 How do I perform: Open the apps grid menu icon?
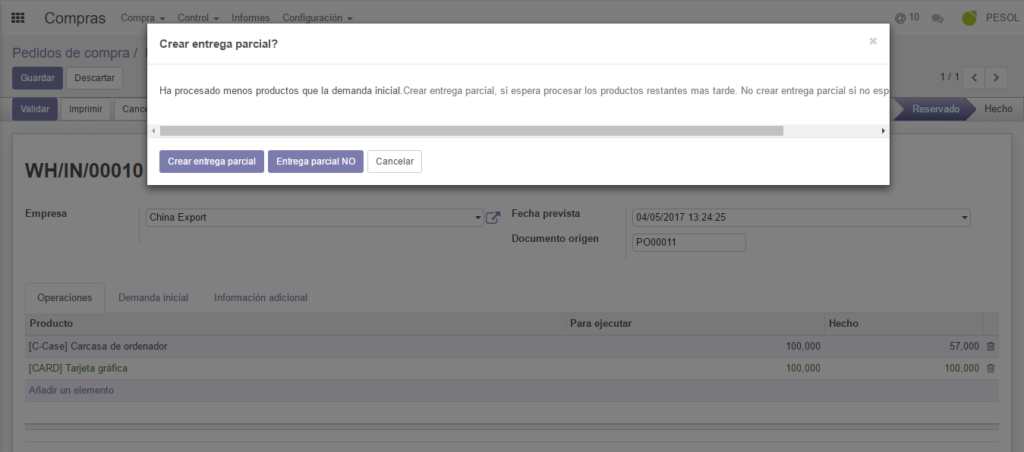click(18, 18)
